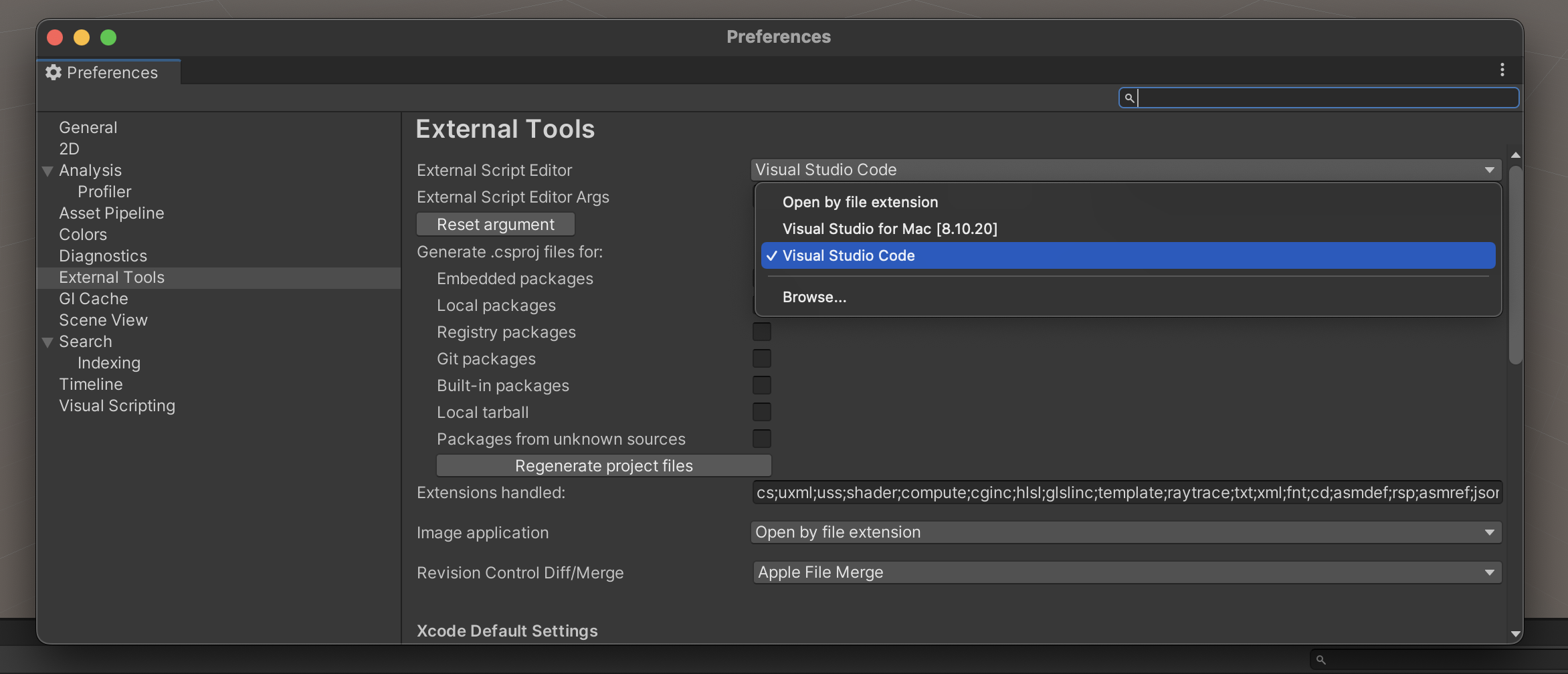The image size is (1568, 674).
Task: Click the search magnifier icon in Preferences
Action: 1129,98
